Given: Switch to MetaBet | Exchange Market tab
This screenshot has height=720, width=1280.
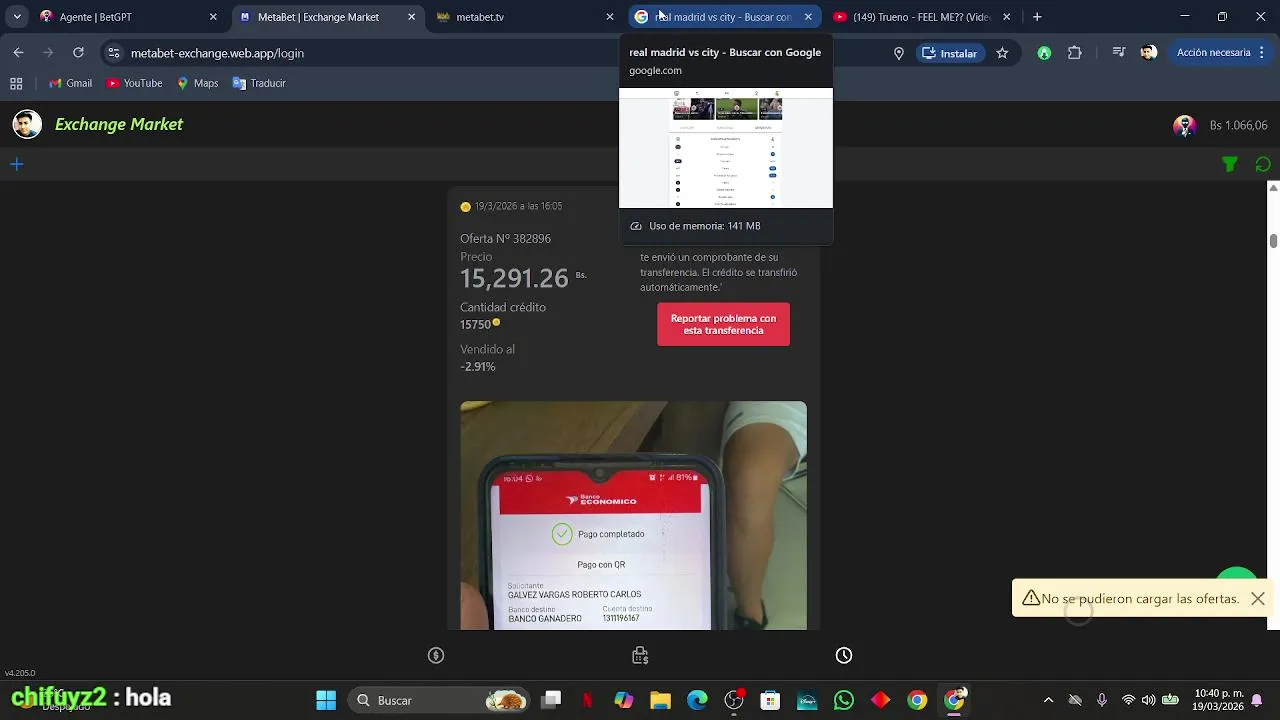Looking at the screenshot, I should [x=327, y=17].
